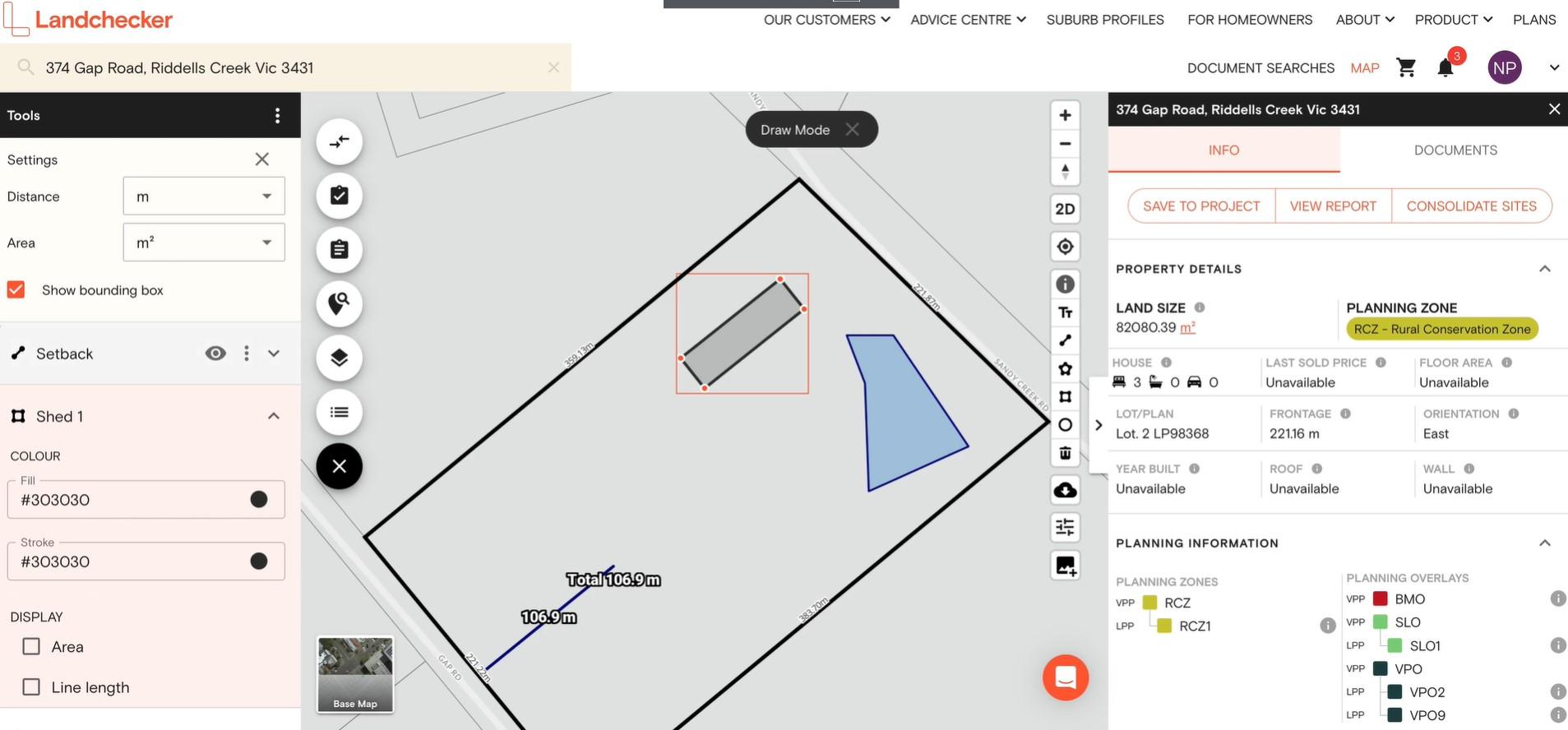Click the trash delete tool
Screen dimensions: 1568x730
[x=1065, y=453]
